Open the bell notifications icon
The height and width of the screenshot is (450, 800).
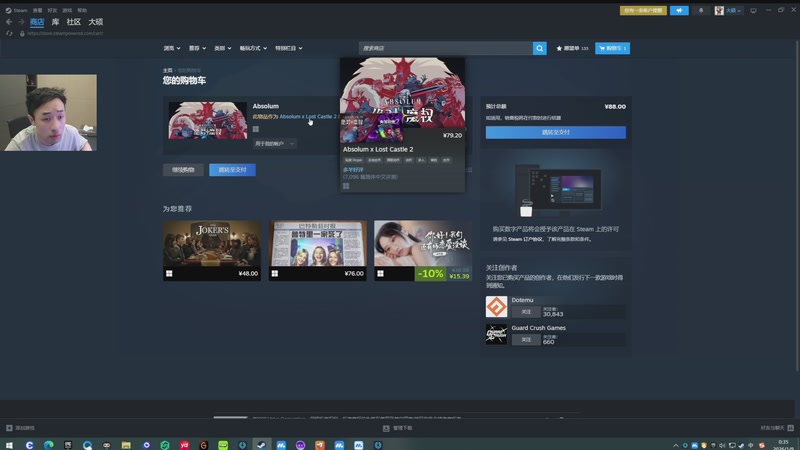point(701,10)
